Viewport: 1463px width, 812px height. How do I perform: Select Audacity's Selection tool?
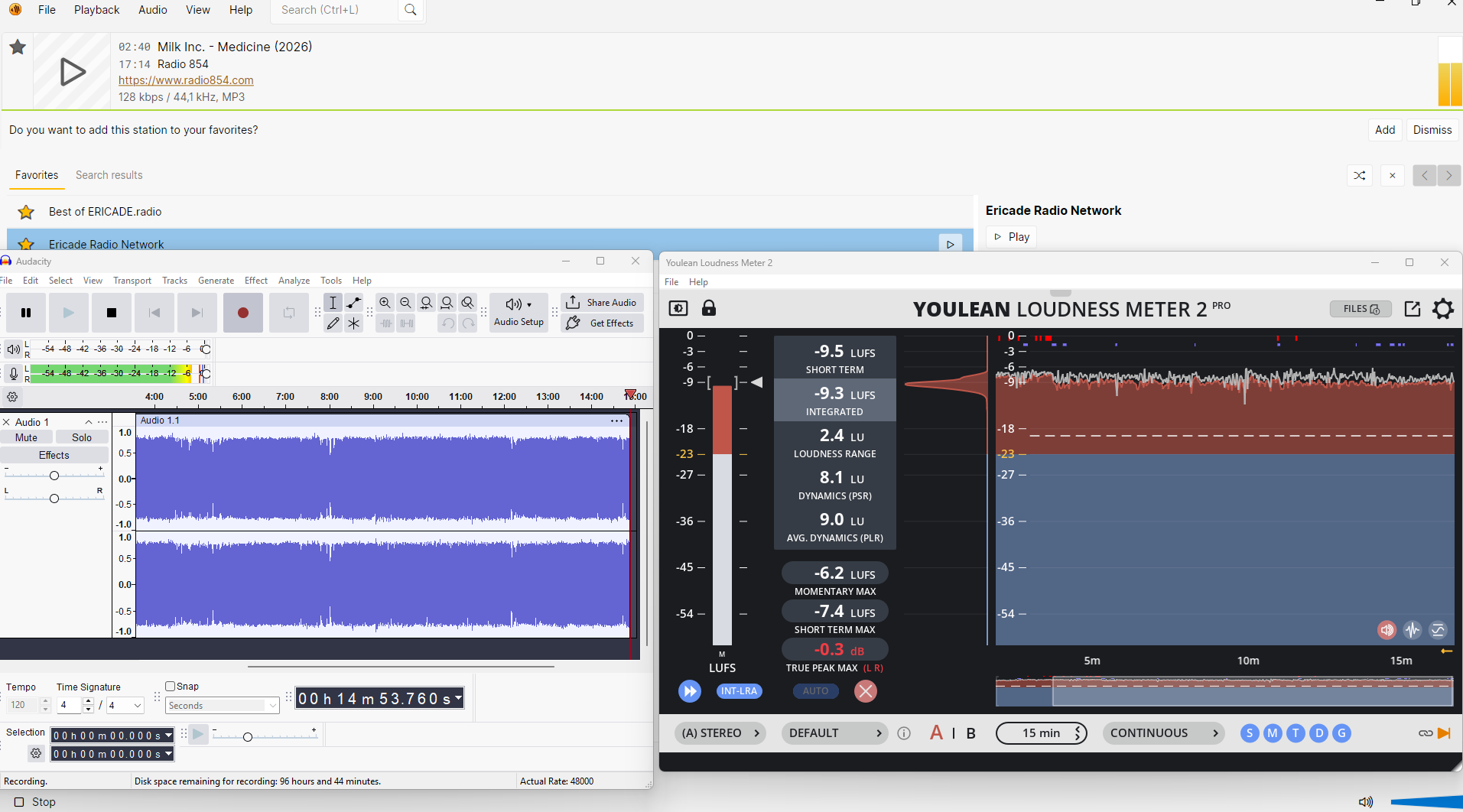[x=333, y=303]
